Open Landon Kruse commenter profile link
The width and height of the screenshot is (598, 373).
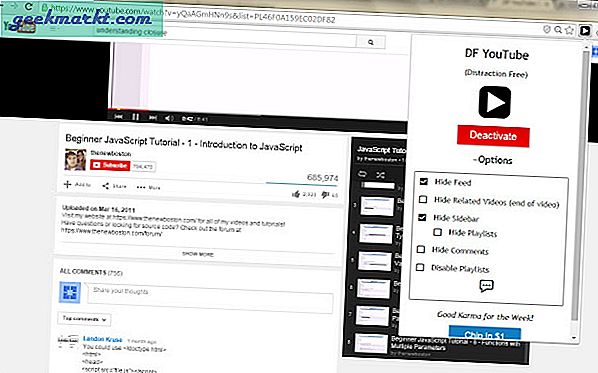[x=103, y=339]
